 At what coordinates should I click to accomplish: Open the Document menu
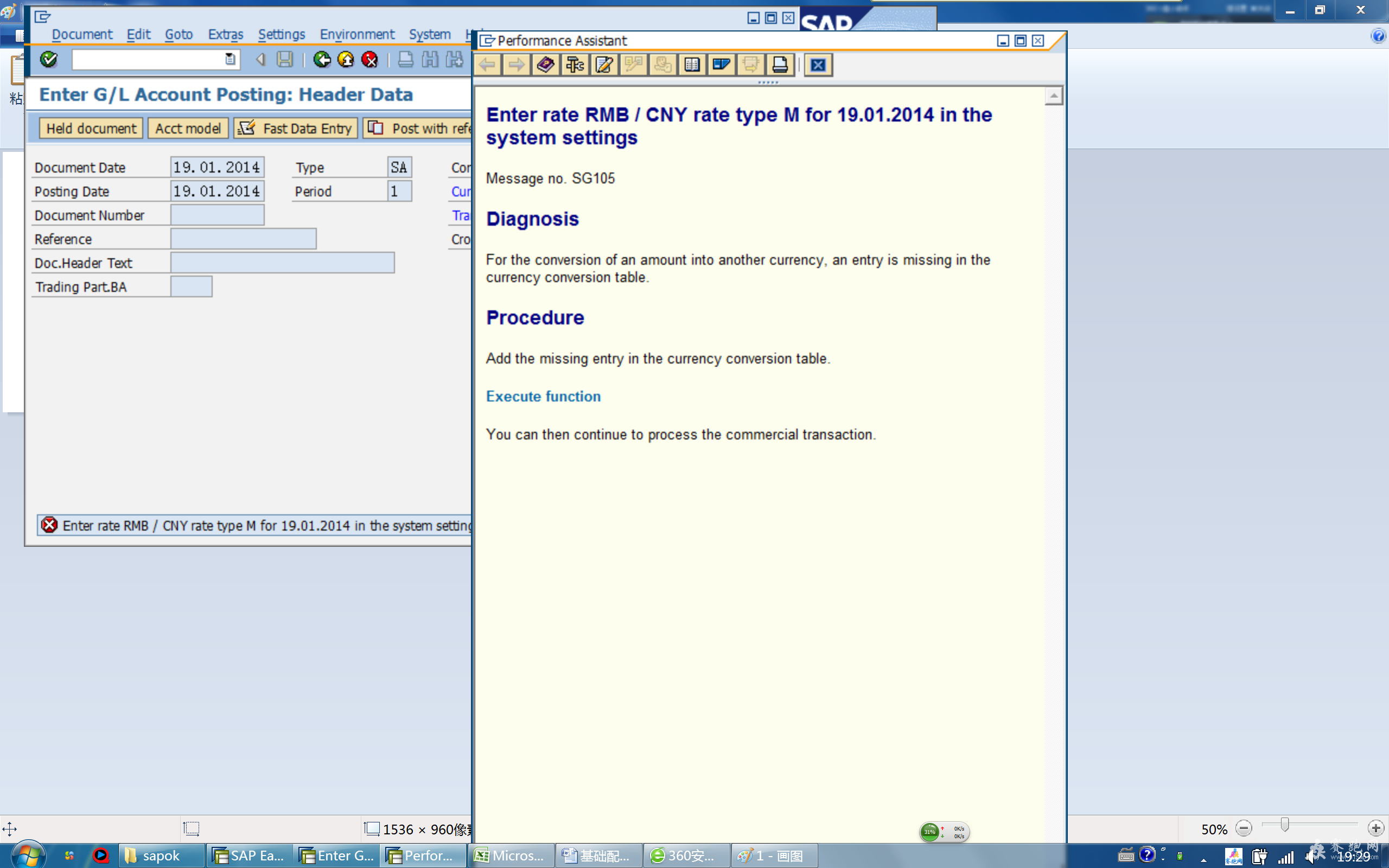[82, 34]
